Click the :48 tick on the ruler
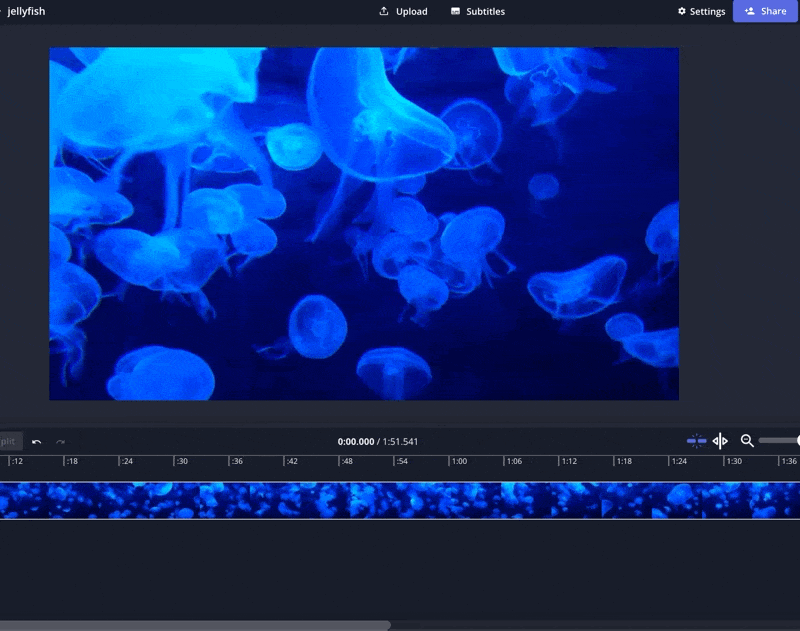The height and width of the screenshot is (631, 800). [x=346, y=462]
